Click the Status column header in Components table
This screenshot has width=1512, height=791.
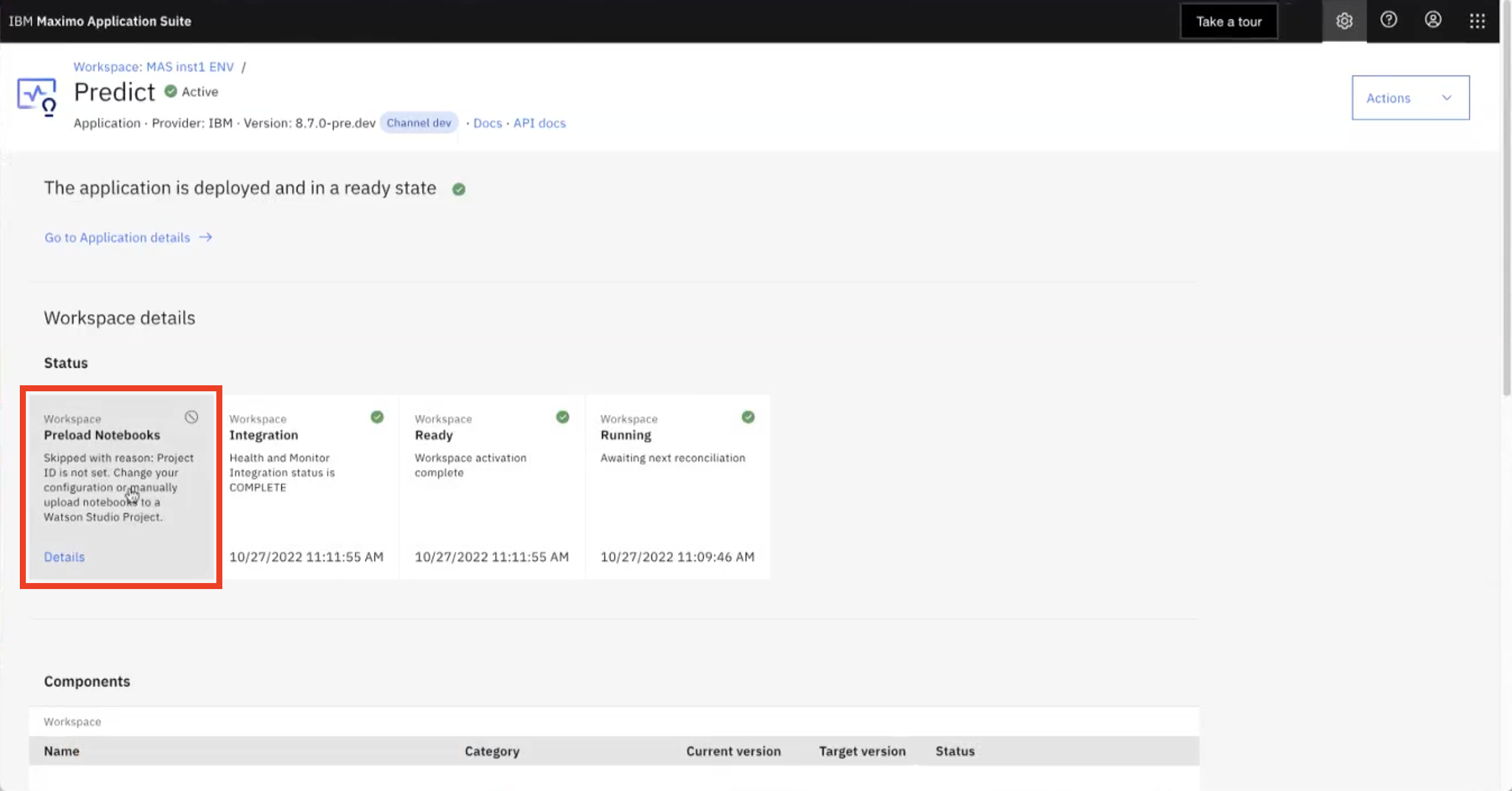point(955,751)
